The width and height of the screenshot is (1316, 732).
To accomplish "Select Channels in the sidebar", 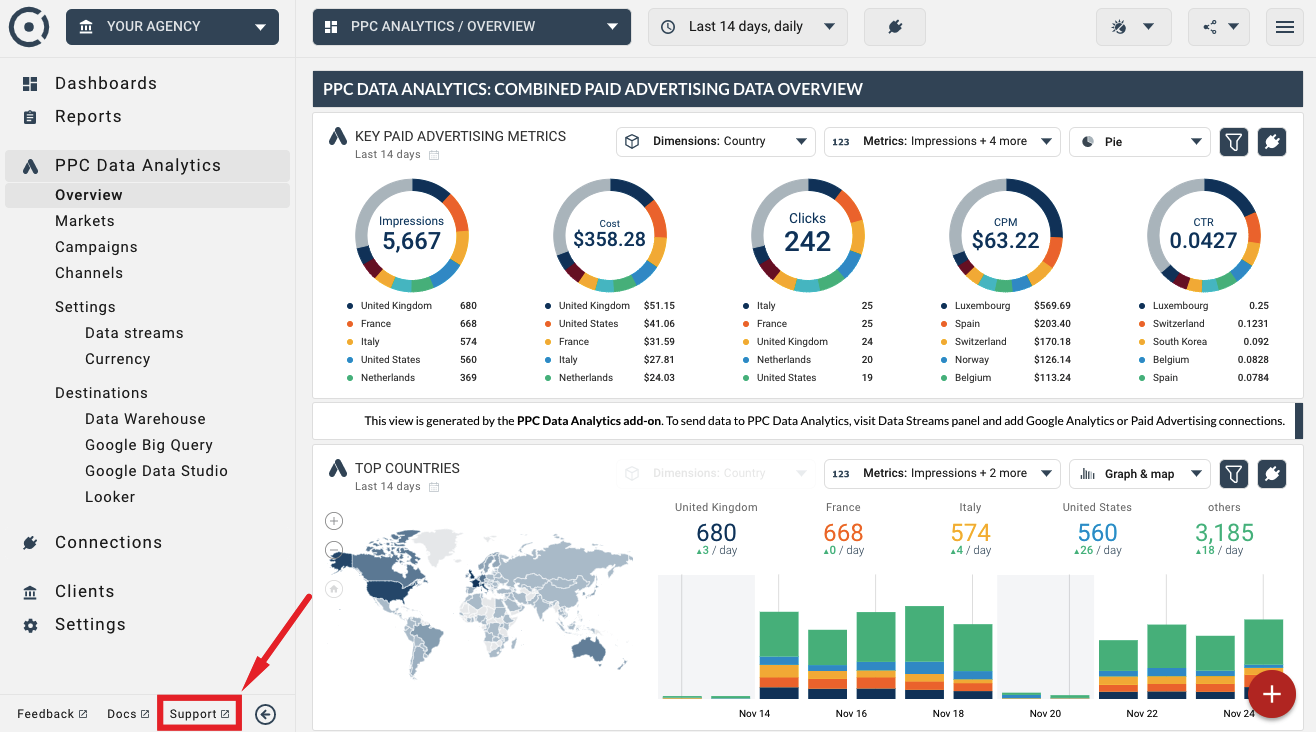I will (89, 273).
